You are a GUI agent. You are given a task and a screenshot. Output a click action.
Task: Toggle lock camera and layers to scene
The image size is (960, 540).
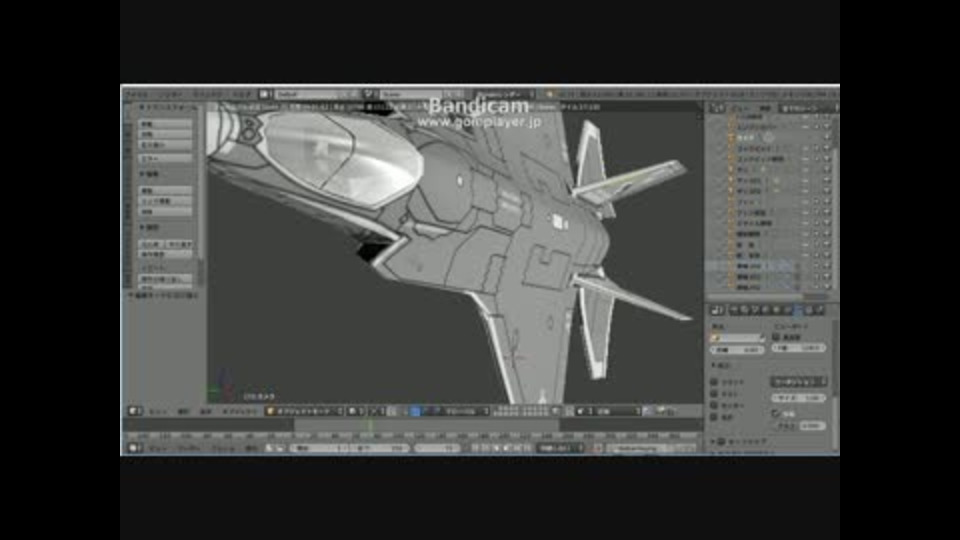(556, 411)
